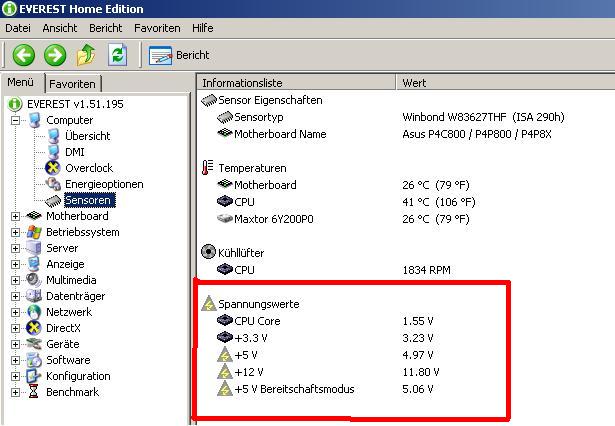Viewport: 615px width, 426px height.
Task: Click the Server icon in the tree
Action: (x=34, y=248)
